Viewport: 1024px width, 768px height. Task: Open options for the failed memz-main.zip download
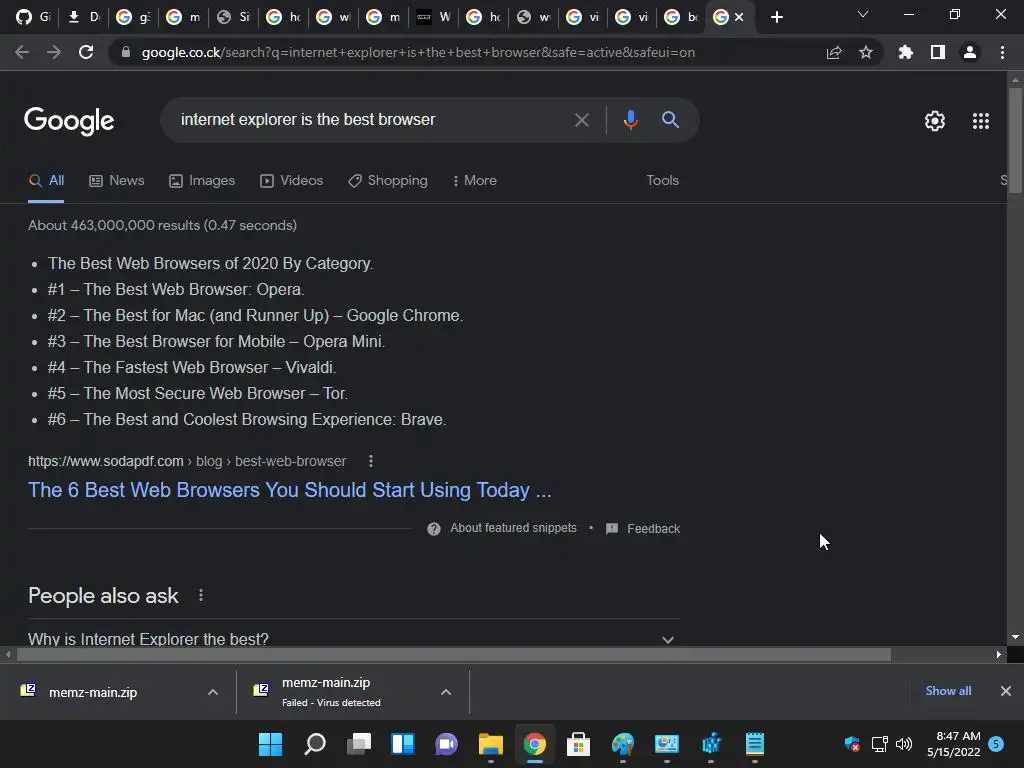click(446, 692)
